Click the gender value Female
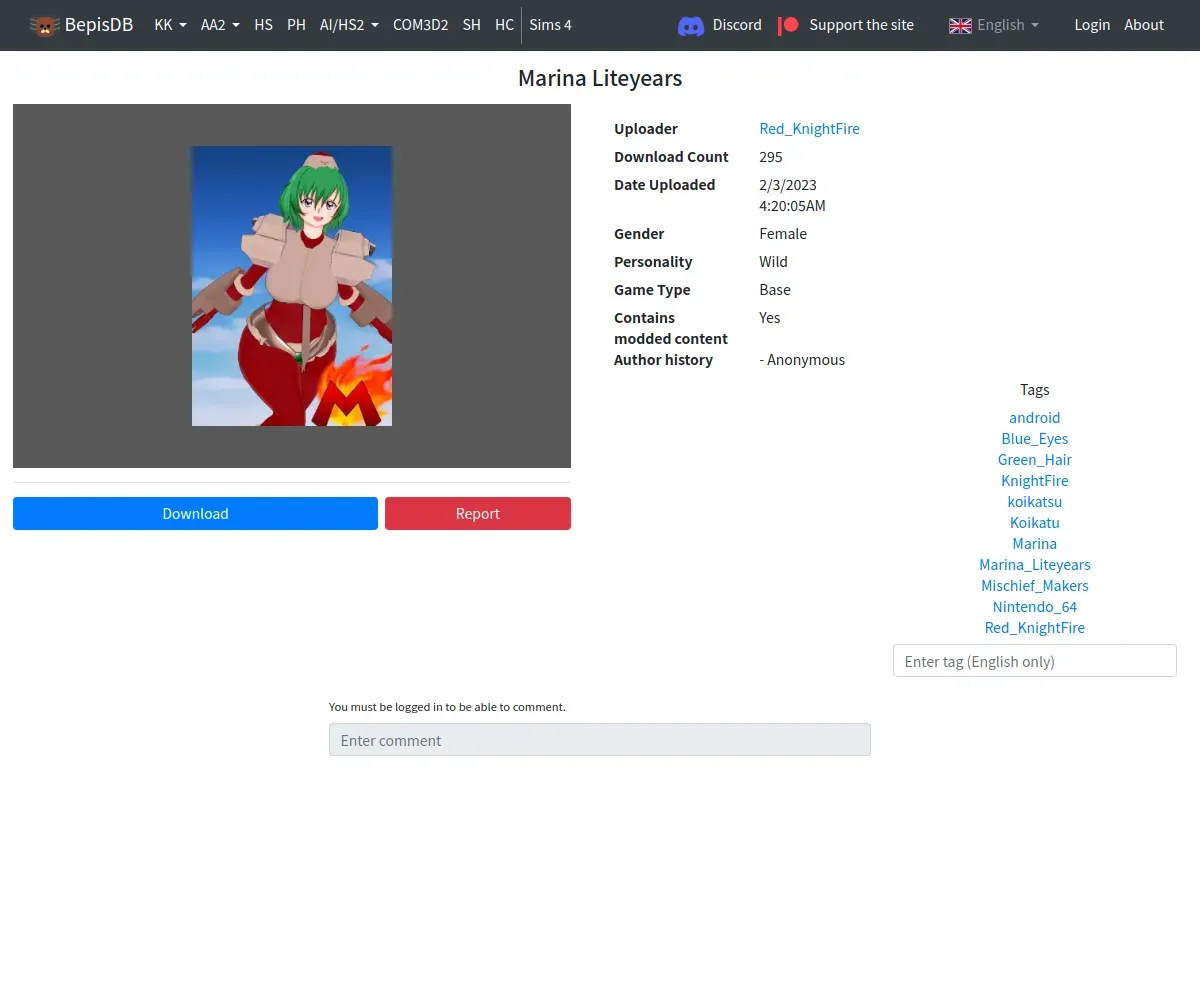This screenshot has height=1000, width=1200. (783, 234)
